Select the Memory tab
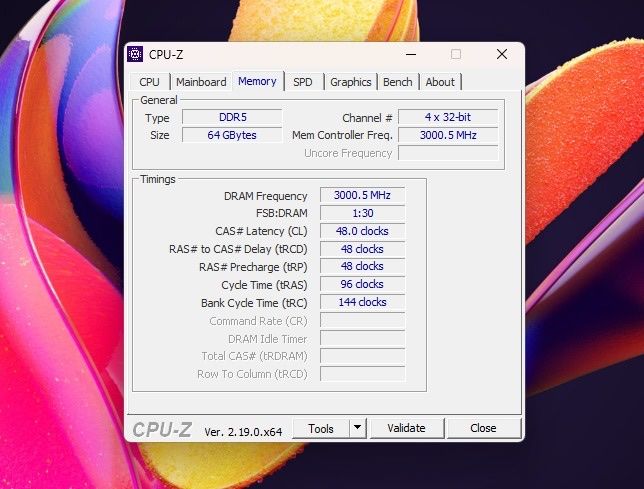The width and height of the screenshot is (644, 489). 258,81
